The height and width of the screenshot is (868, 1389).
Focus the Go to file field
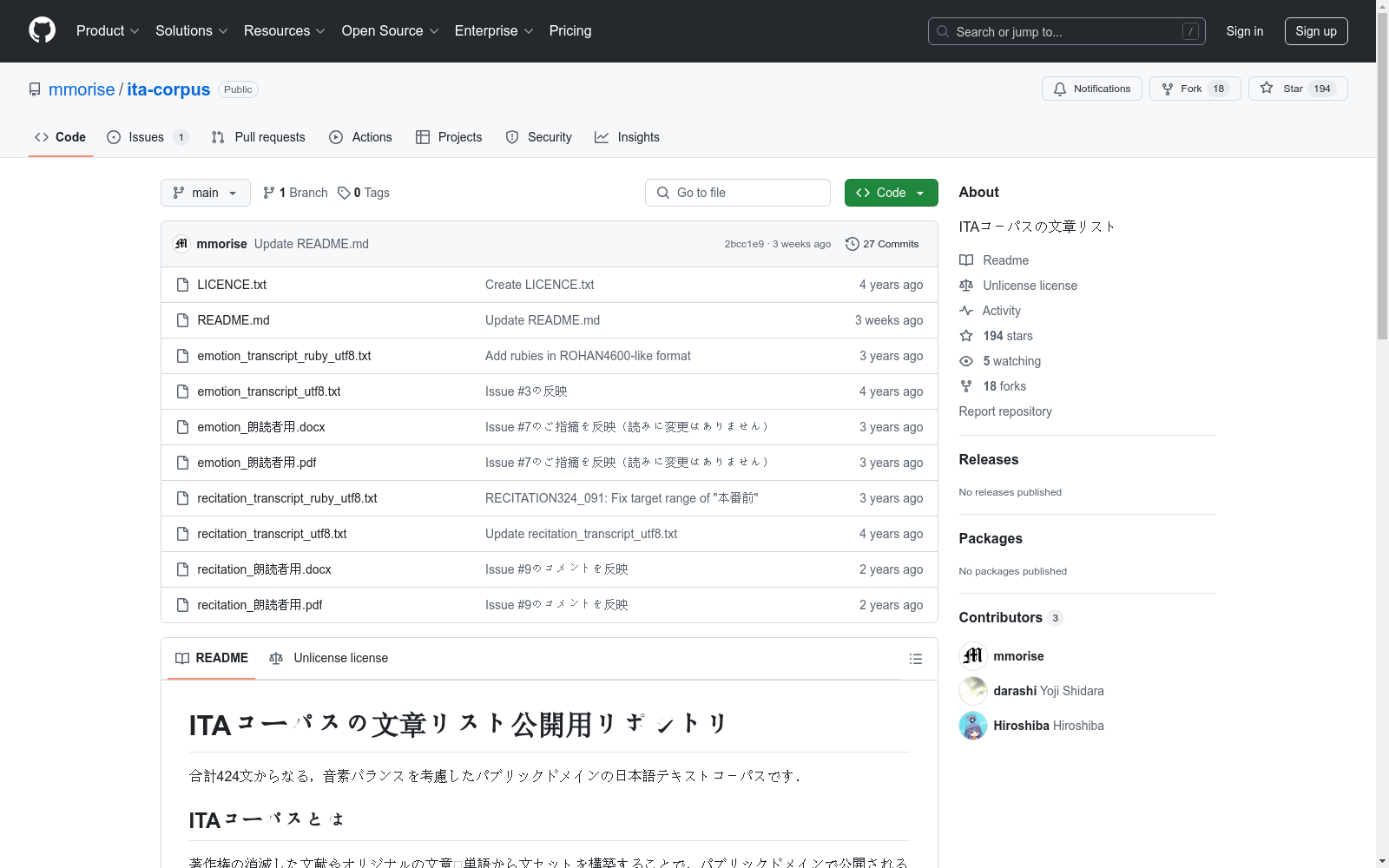tap(738, 193)
